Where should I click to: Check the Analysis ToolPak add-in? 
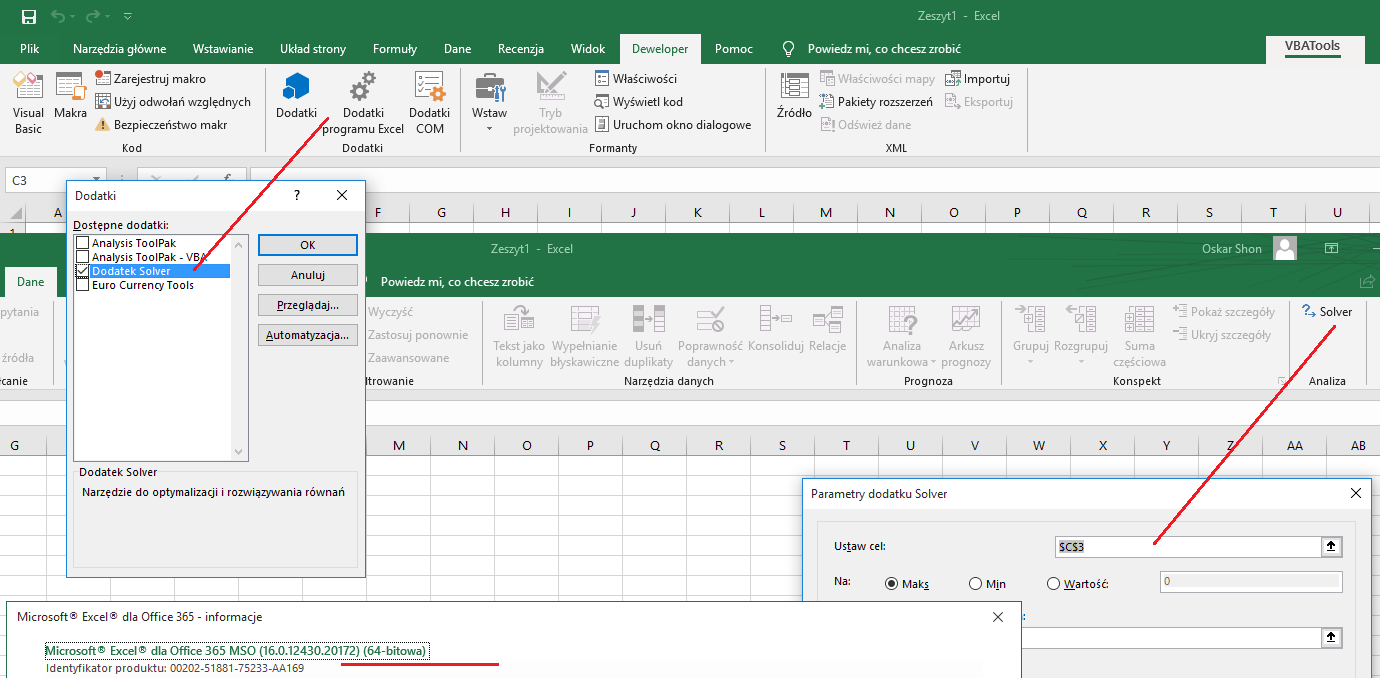pos(82,243)
